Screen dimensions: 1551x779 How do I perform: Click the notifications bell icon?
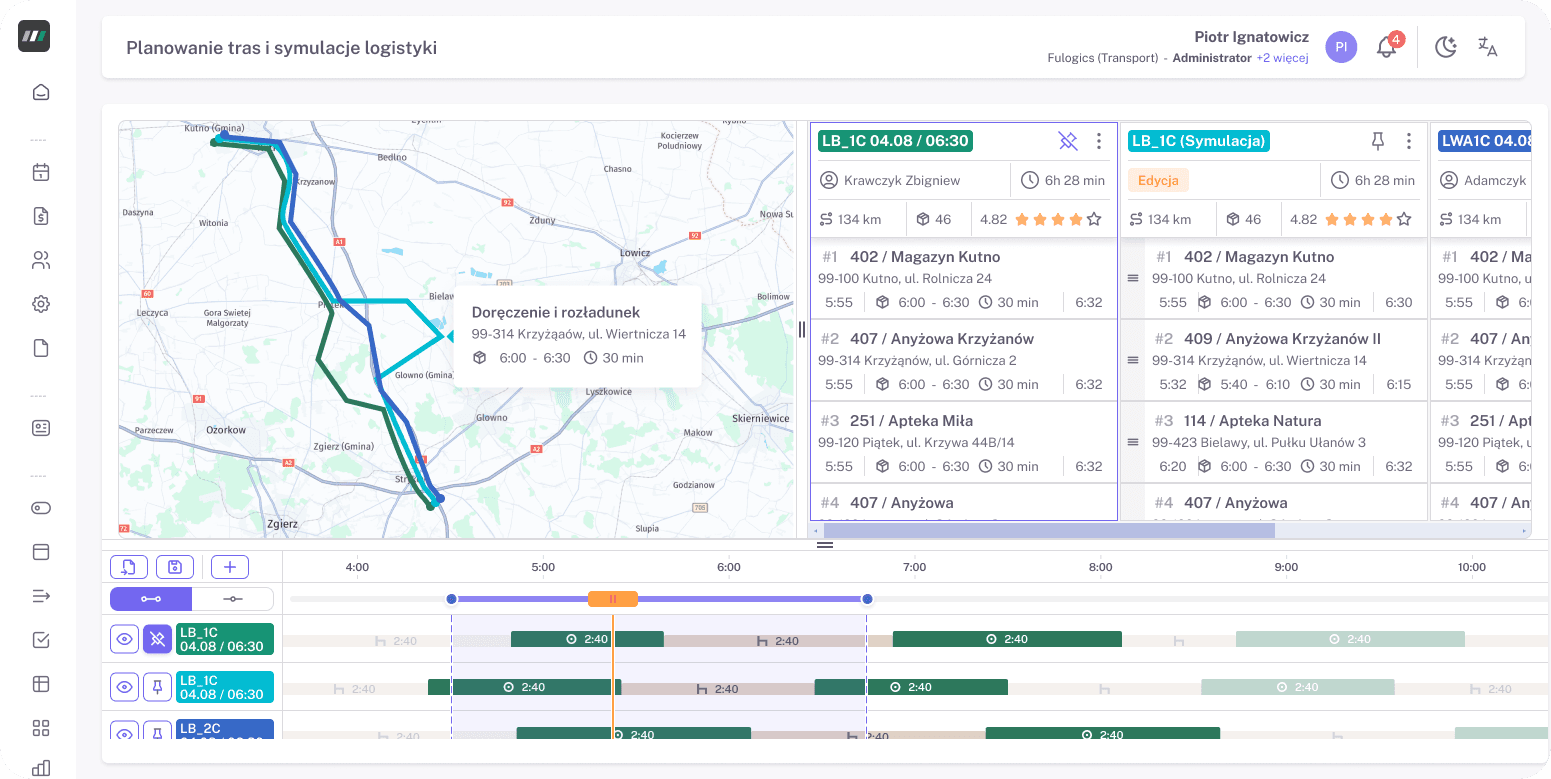1386,47
